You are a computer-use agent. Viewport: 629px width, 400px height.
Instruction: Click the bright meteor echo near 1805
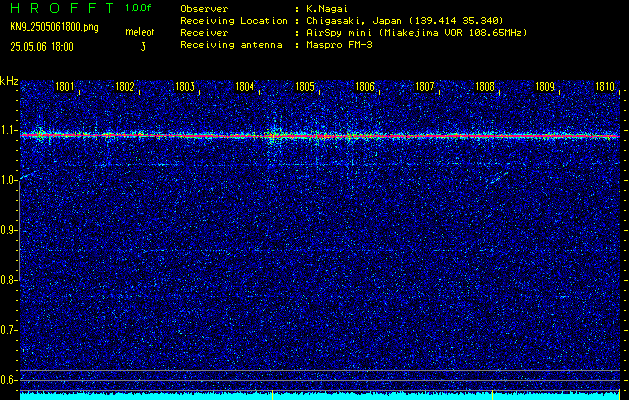click(x=274, y=136)
